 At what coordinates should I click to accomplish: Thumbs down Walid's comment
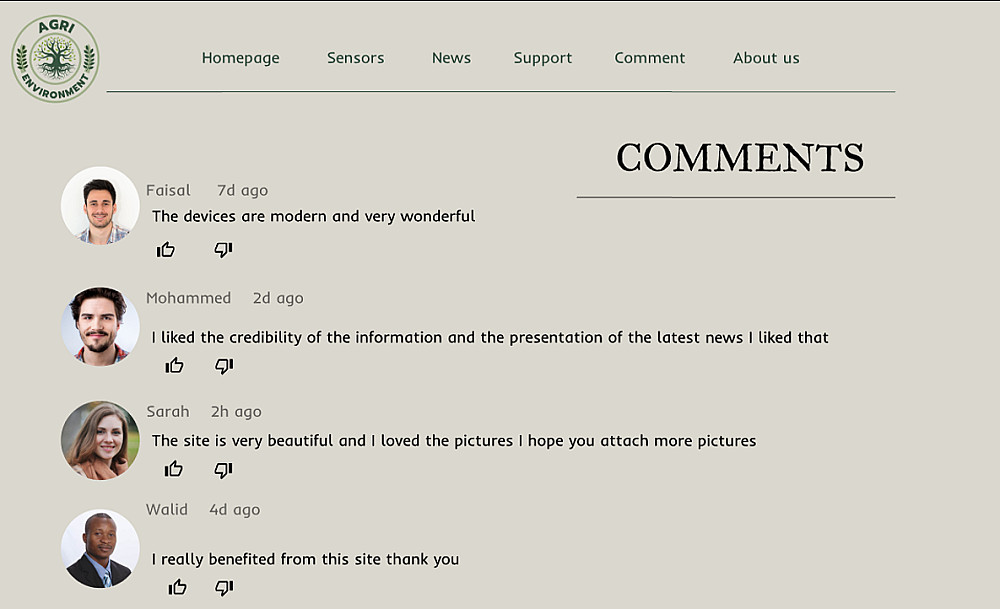(x=224, y=587)
